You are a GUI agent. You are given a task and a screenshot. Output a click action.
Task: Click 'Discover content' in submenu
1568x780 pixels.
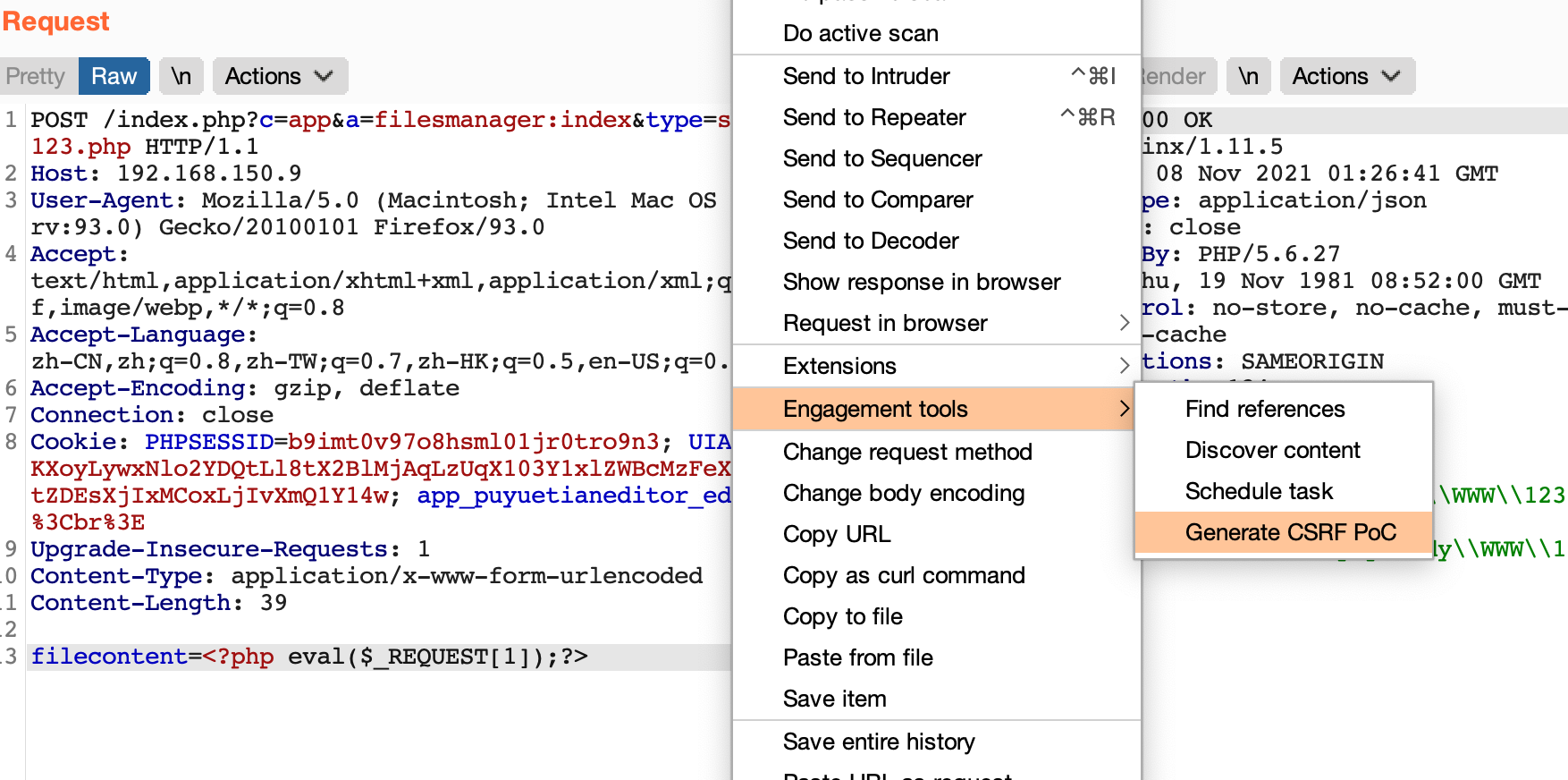[x=1284, y=450]
